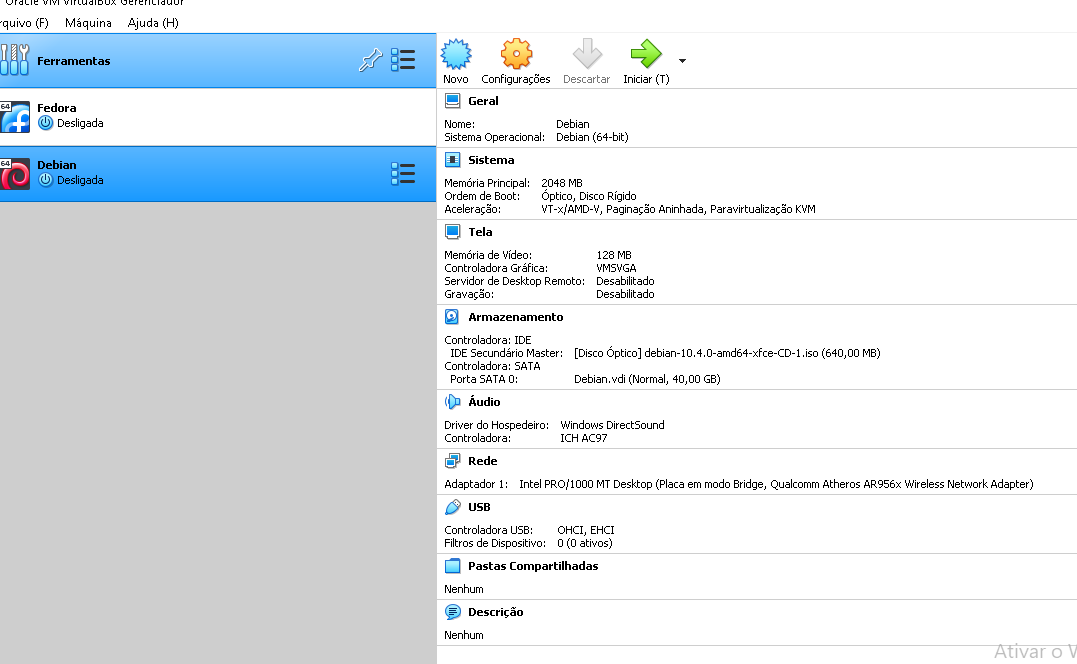1077x664 pixels.
Task: Open the Ajuda (H) menu
Action: click(153, 23)
